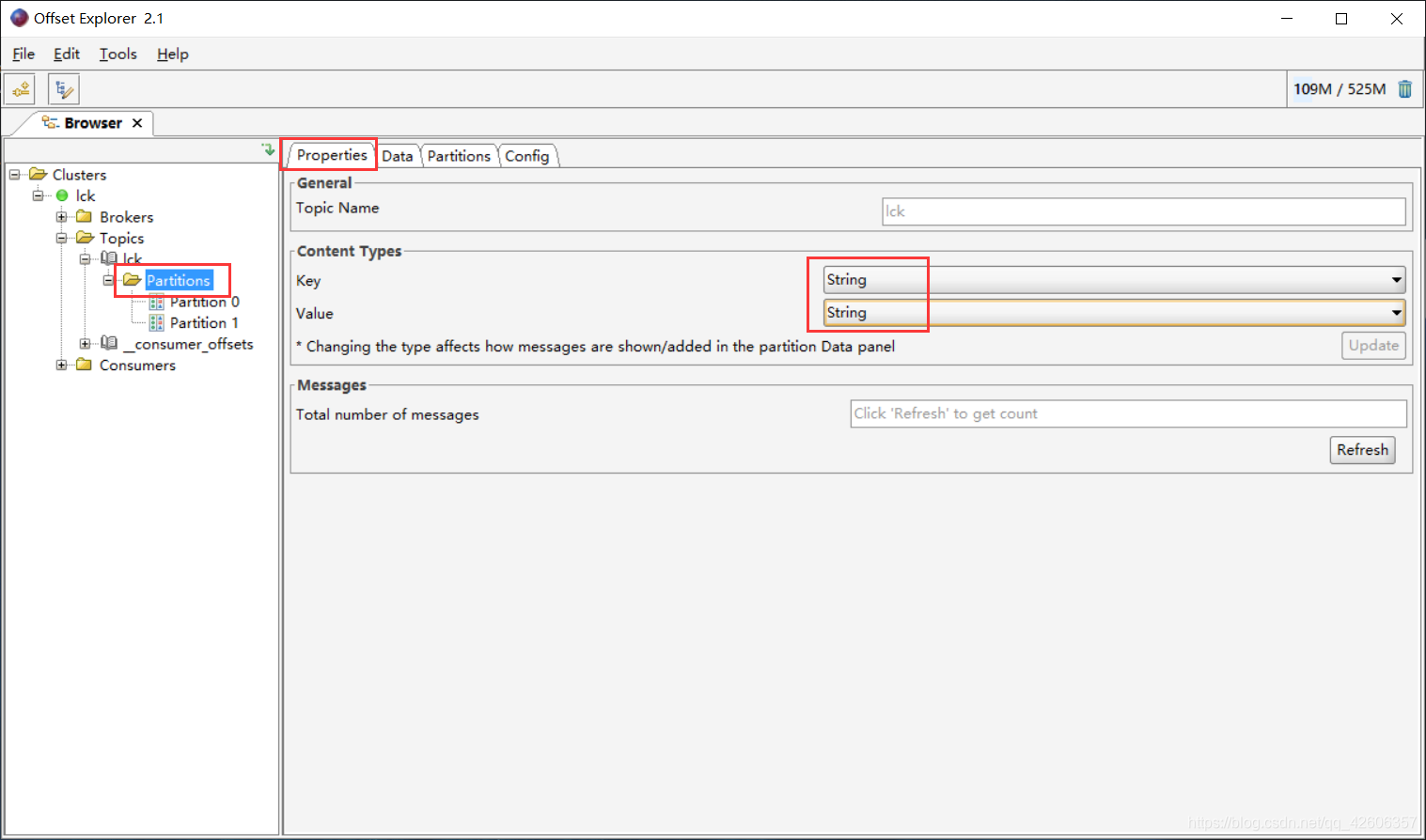Collapse the lck topic node
Screen dimensions: 1426x840
(x=85, y=259)
